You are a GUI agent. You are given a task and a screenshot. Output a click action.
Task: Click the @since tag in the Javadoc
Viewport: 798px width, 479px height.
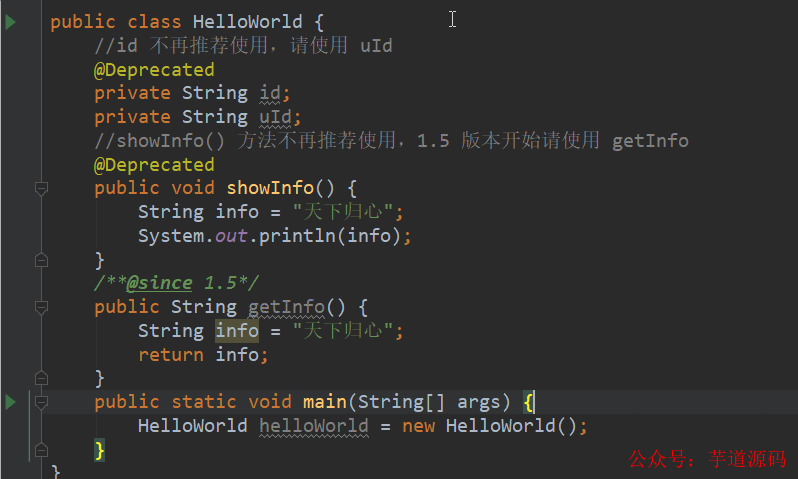[x=159, y=283]
